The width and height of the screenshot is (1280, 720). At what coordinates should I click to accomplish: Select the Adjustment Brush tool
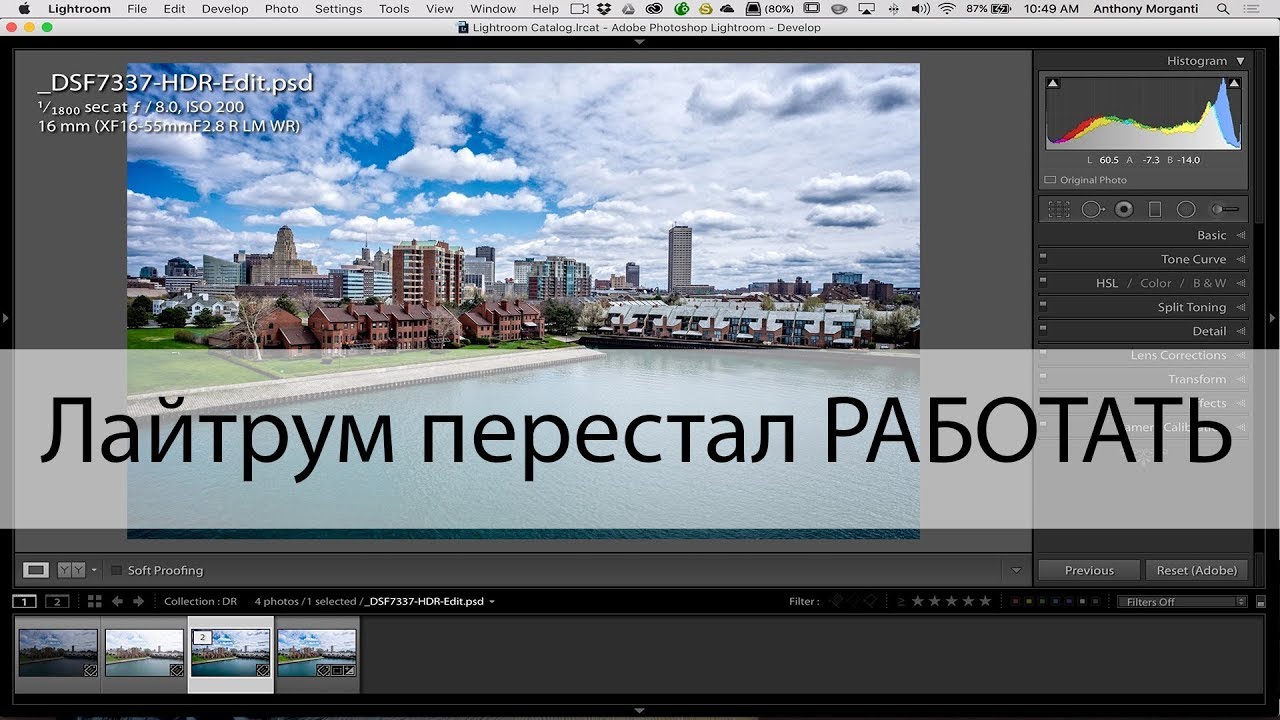[1224, 210]
